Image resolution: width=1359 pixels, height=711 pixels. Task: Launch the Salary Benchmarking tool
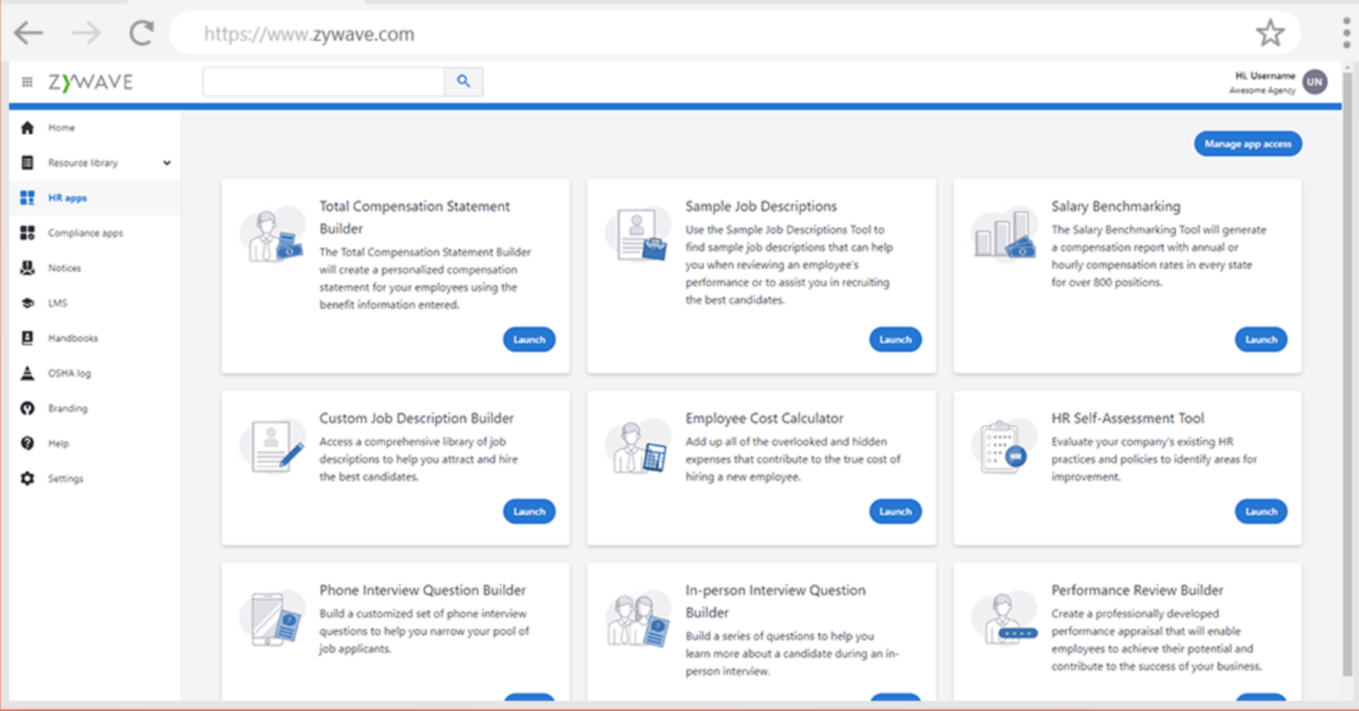(x=1261, y=339)
